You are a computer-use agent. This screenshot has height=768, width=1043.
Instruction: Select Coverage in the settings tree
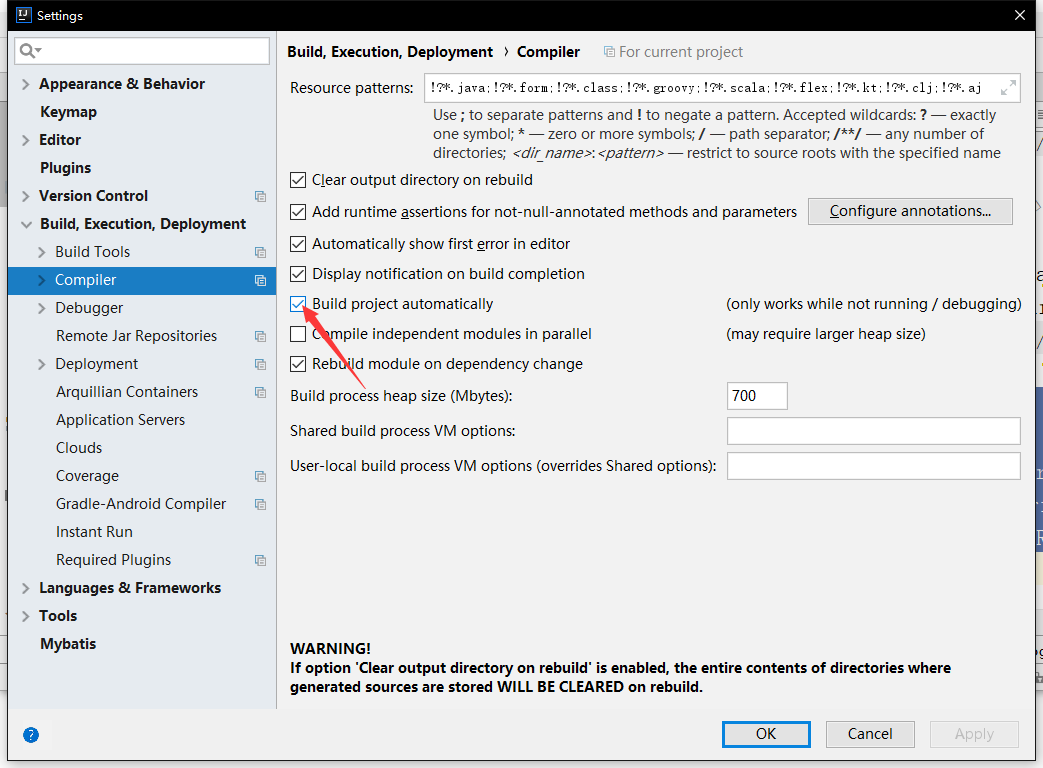[x=87, y=476]
